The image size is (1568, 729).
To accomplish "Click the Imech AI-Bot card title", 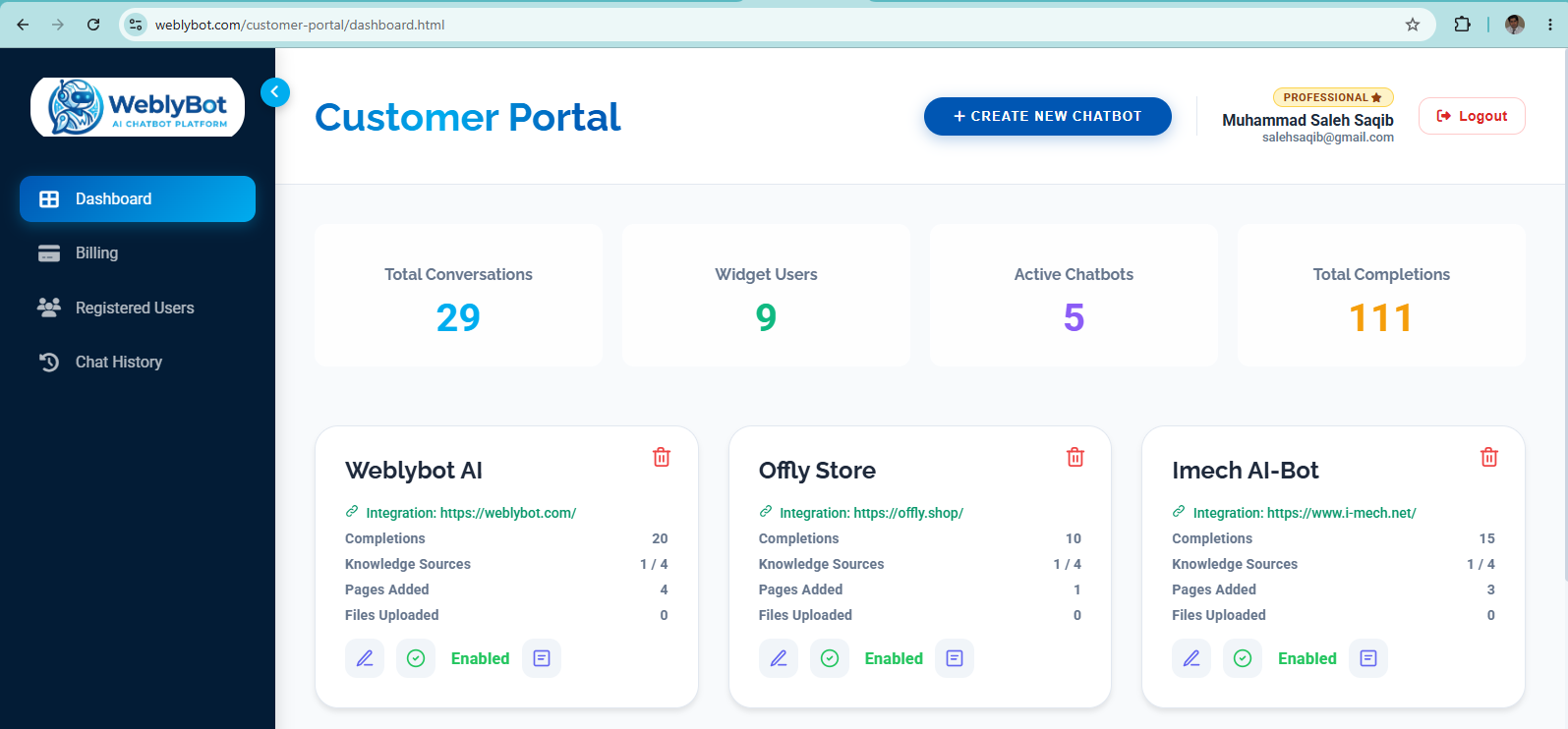I will click(x=1246, y=471).
